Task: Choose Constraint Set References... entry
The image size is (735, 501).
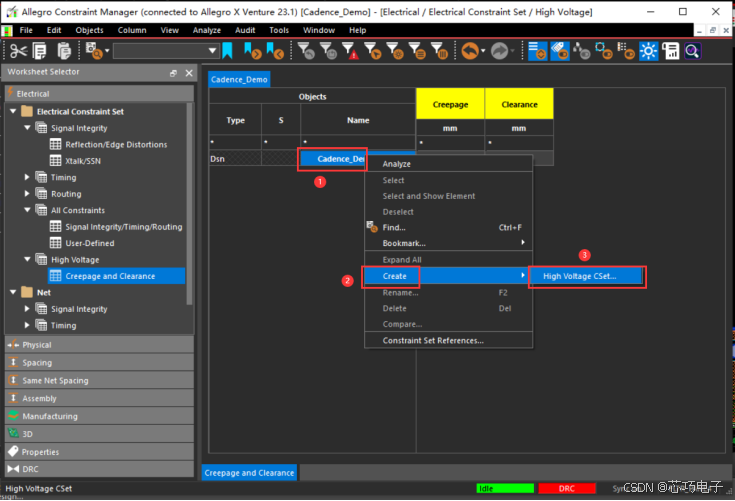Action: click(x=449, y=341)
